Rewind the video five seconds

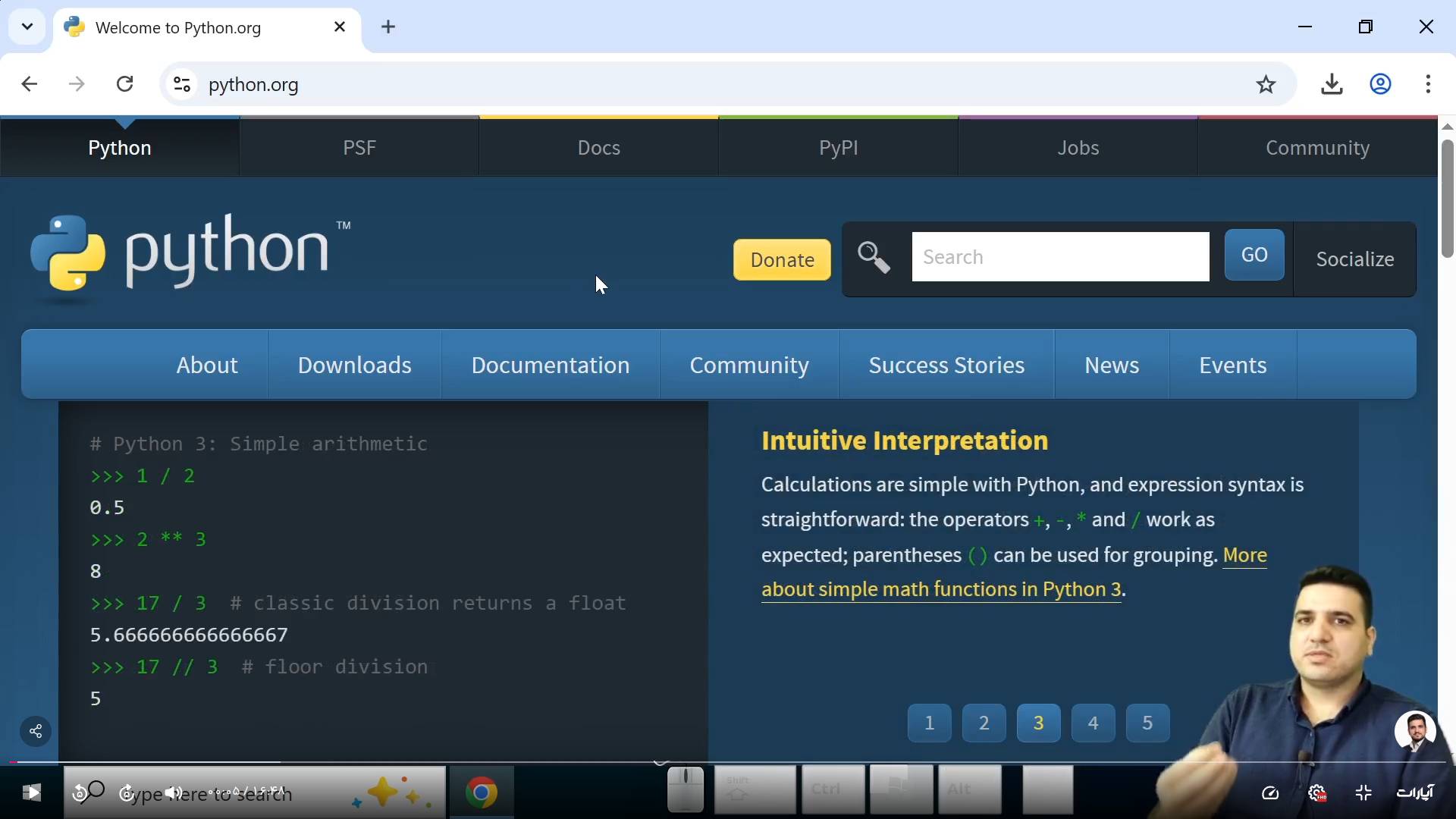coord(80,793)
